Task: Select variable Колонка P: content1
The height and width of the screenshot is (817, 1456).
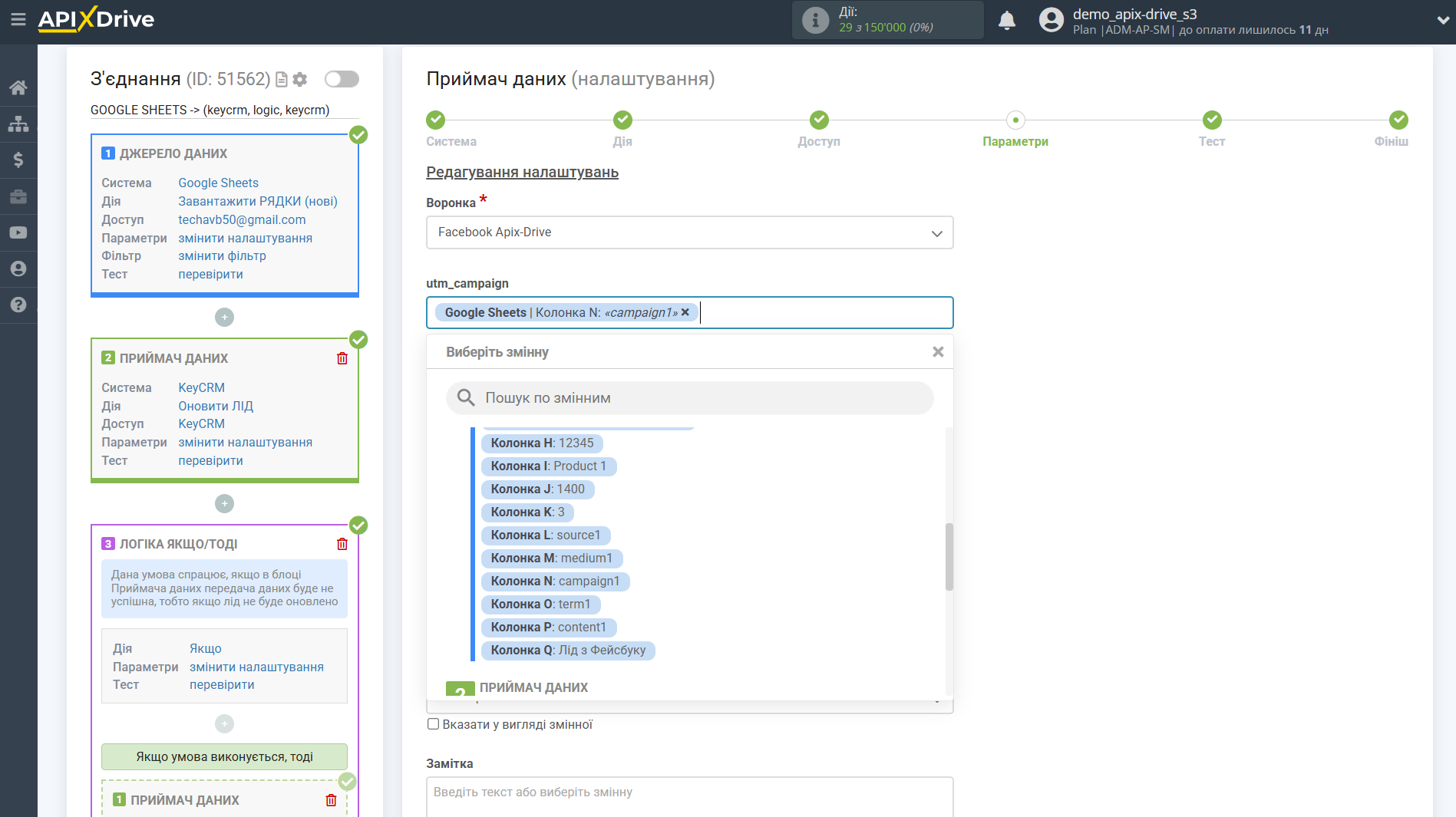Action: tap(548, 627)
